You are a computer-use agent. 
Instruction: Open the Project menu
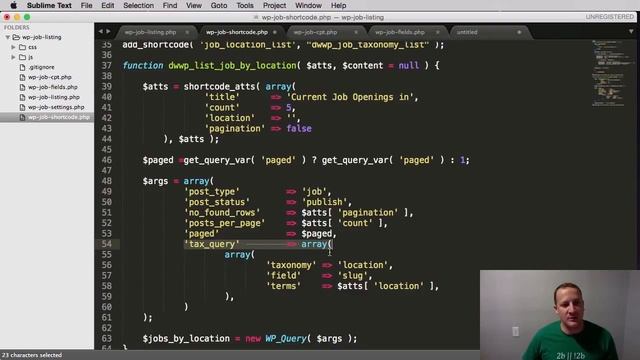(x=274, y=5)
